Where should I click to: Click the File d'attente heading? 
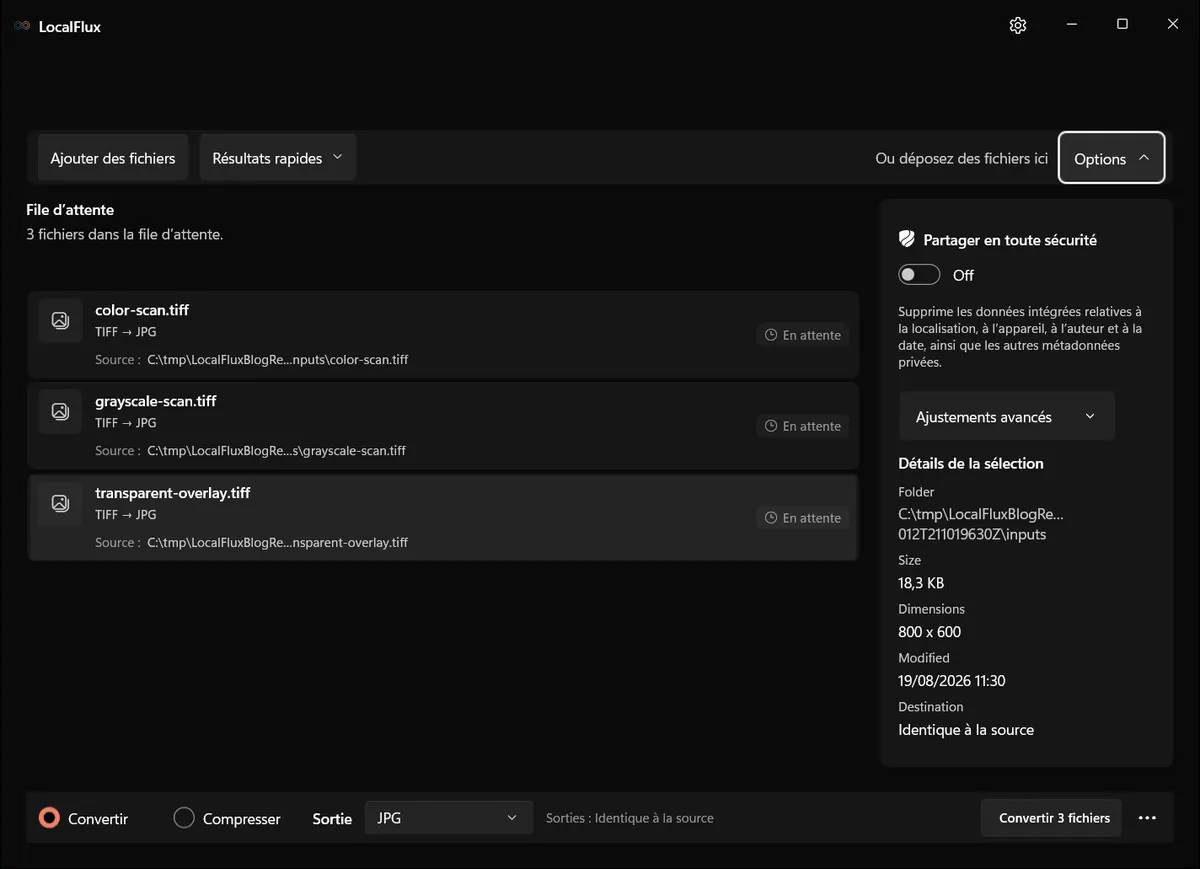[x=70, y=210]
